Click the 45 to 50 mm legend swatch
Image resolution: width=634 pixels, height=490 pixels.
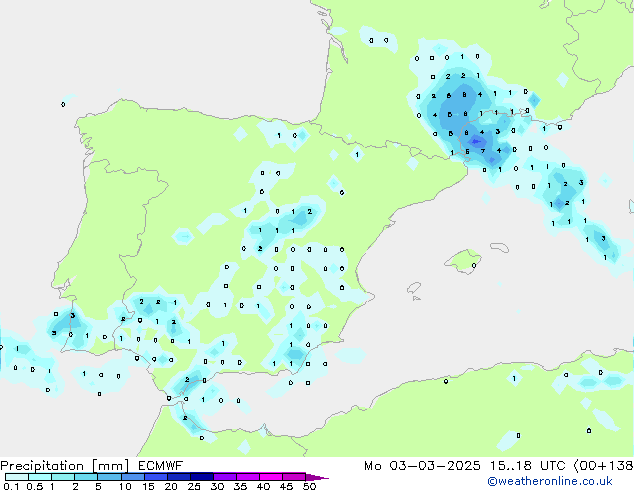(294, 477)
